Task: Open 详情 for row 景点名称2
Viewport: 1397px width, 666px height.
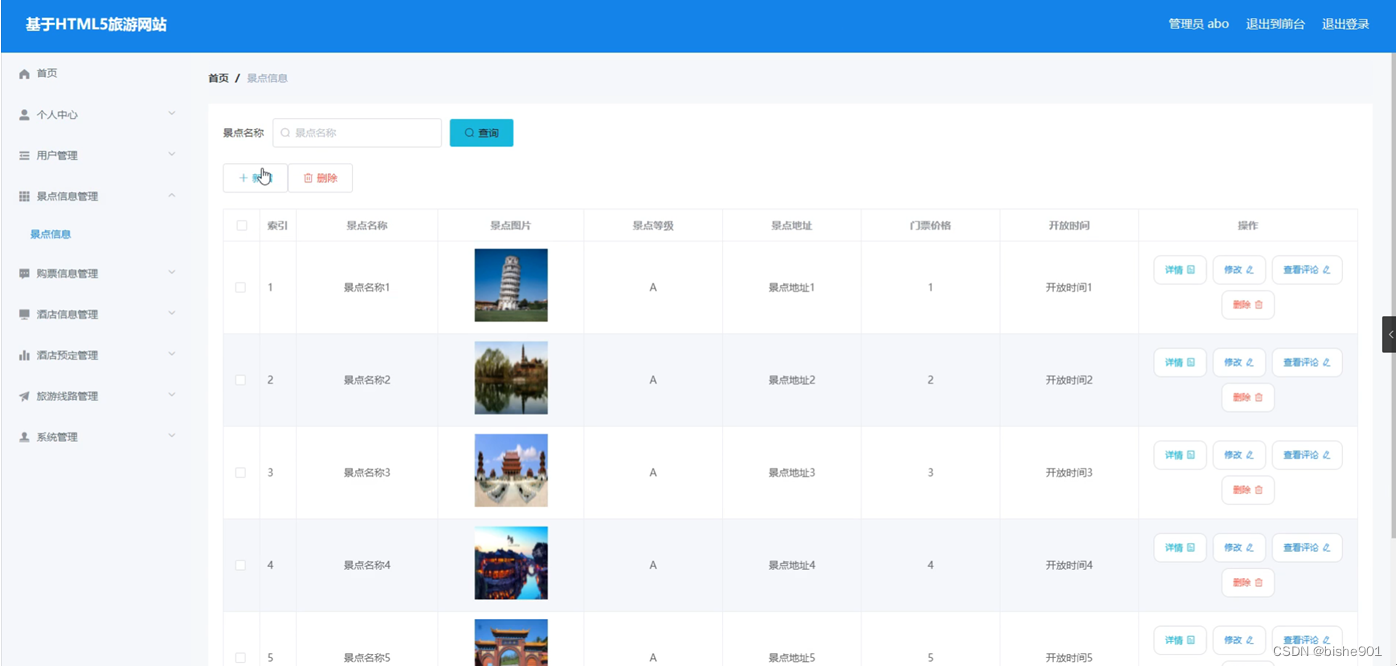Action: 1180,362
